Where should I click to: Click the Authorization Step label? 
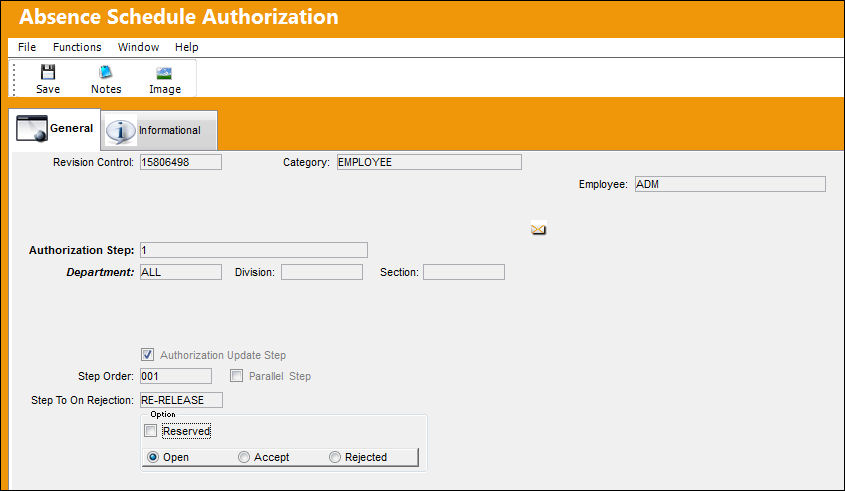point(81,250)
